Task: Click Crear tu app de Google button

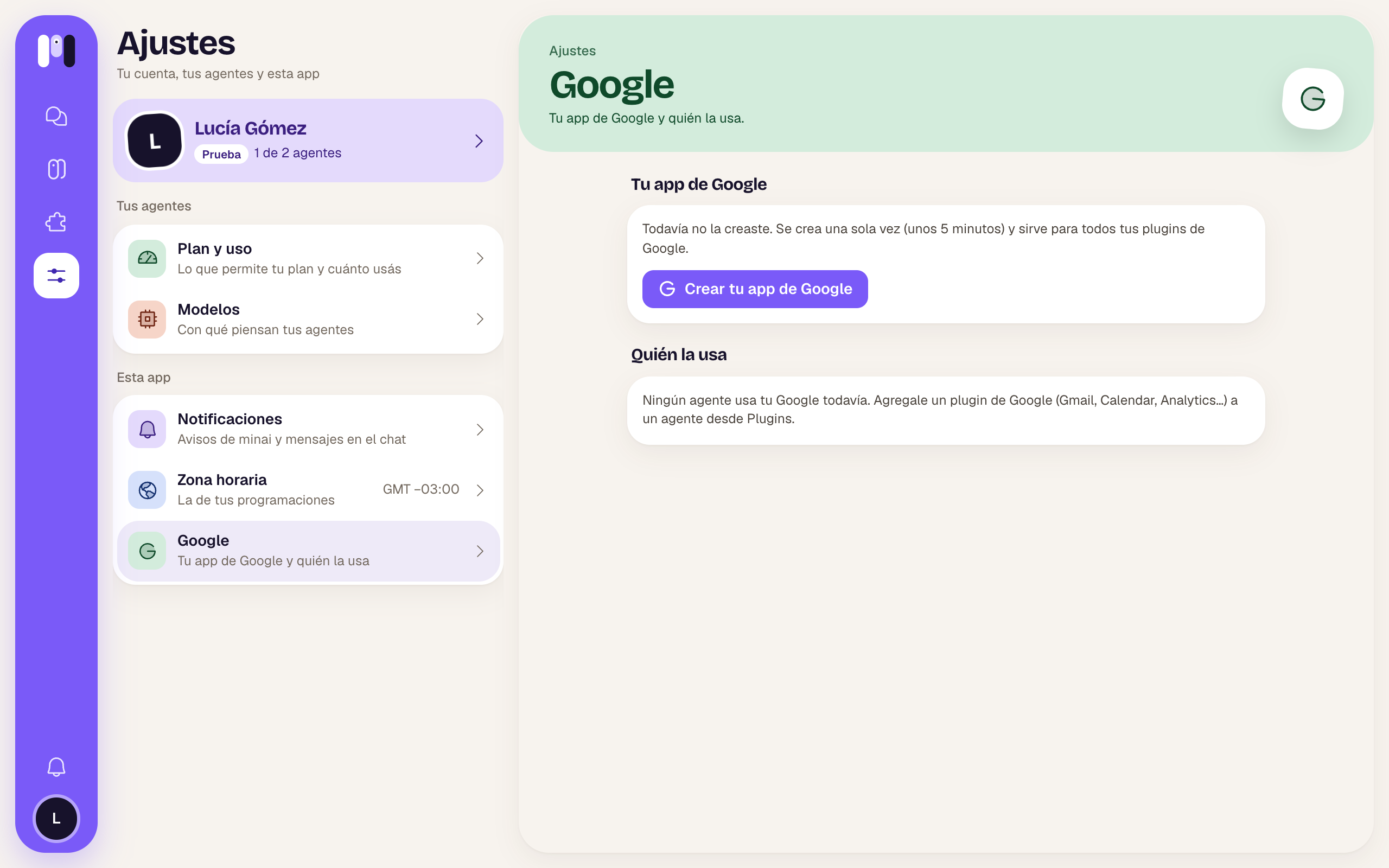Action: (755, 289)
